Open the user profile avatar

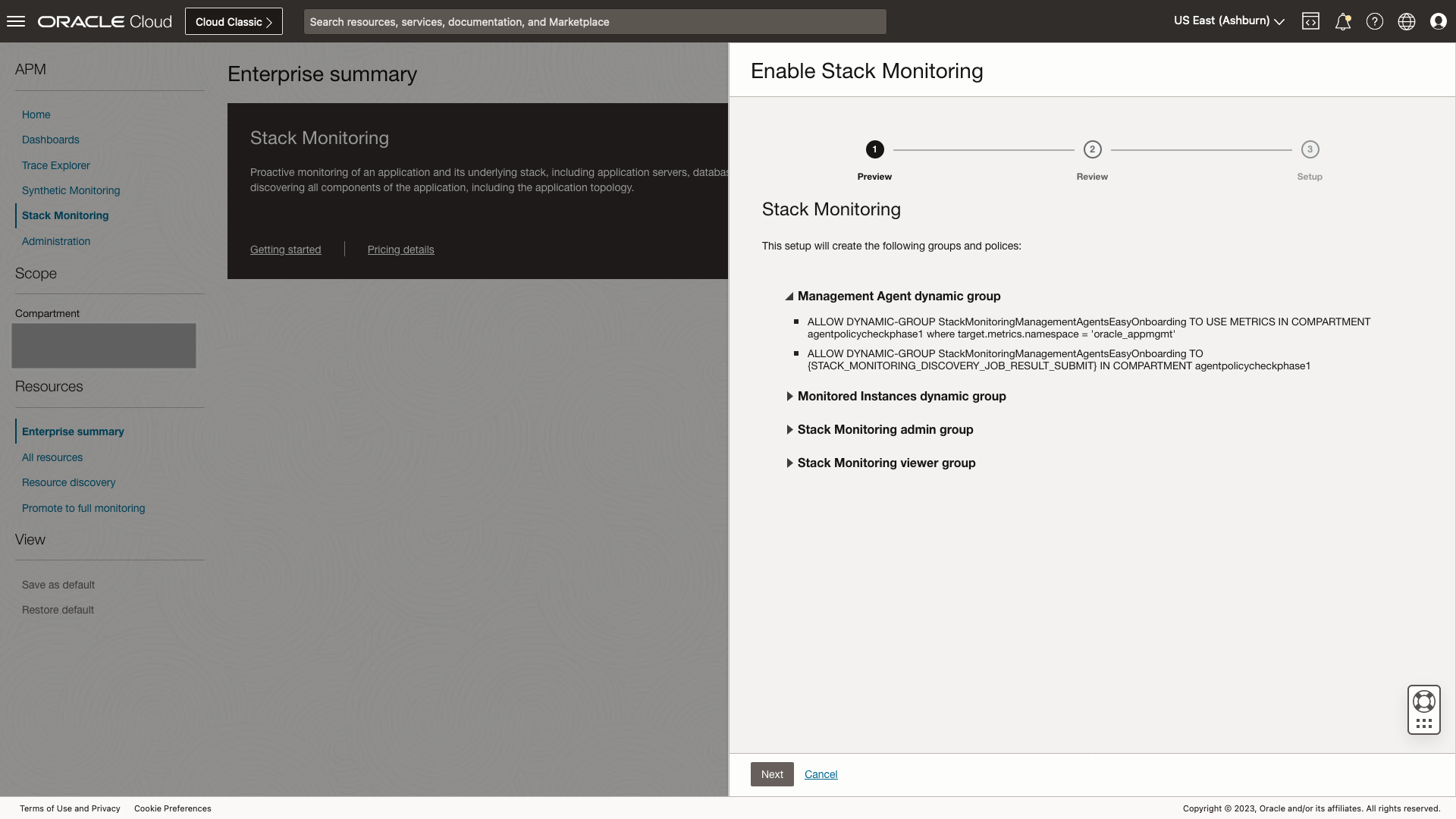click(1439, 20)
